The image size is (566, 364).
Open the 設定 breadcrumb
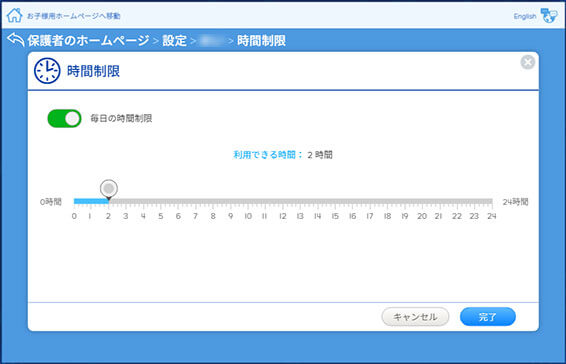pyautogui.click(x=174, y=40)
